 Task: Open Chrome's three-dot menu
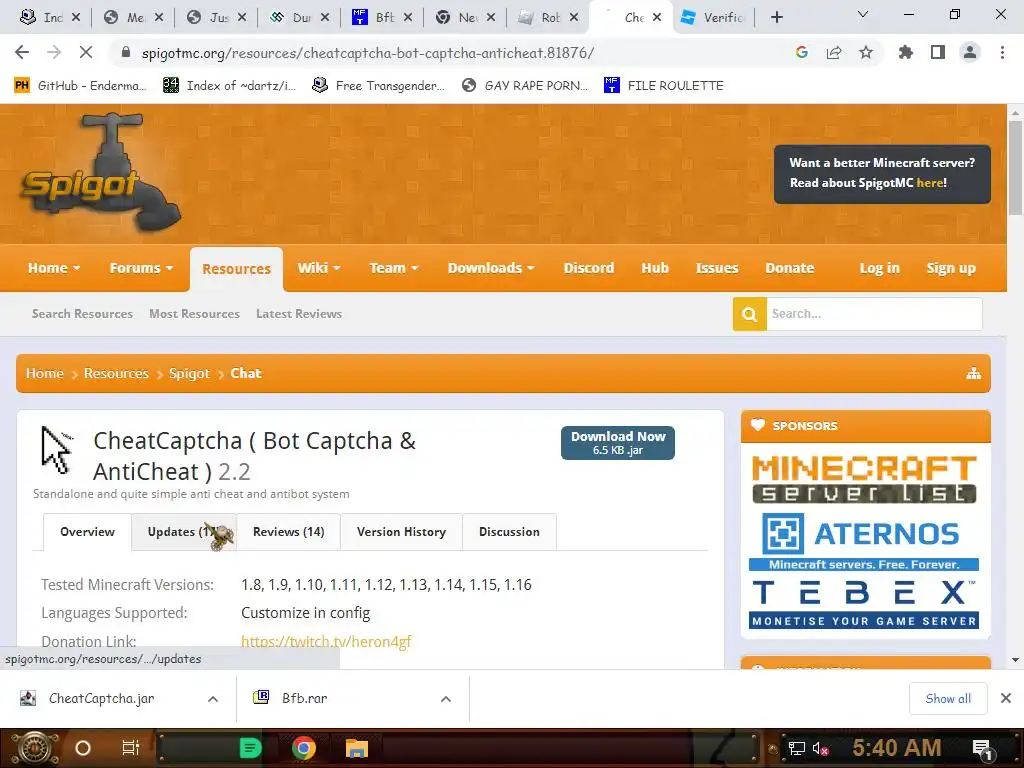[x=1002, y=52]
